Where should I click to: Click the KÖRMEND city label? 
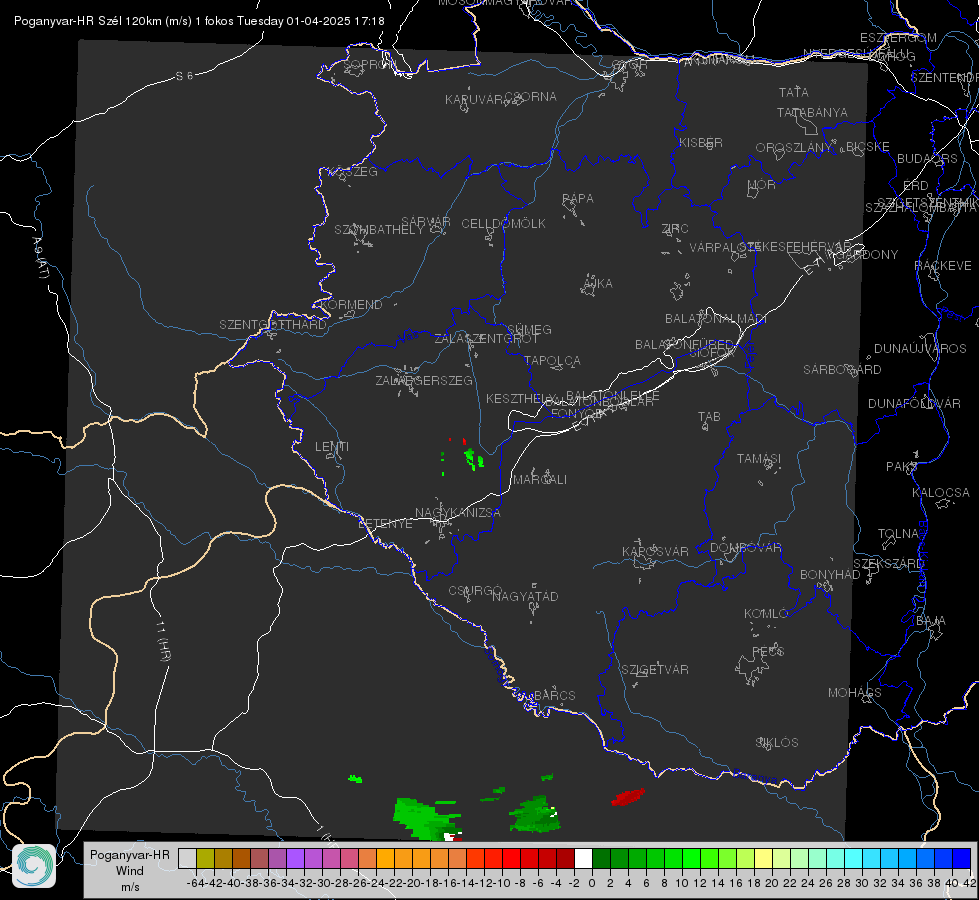click(352, 304)
